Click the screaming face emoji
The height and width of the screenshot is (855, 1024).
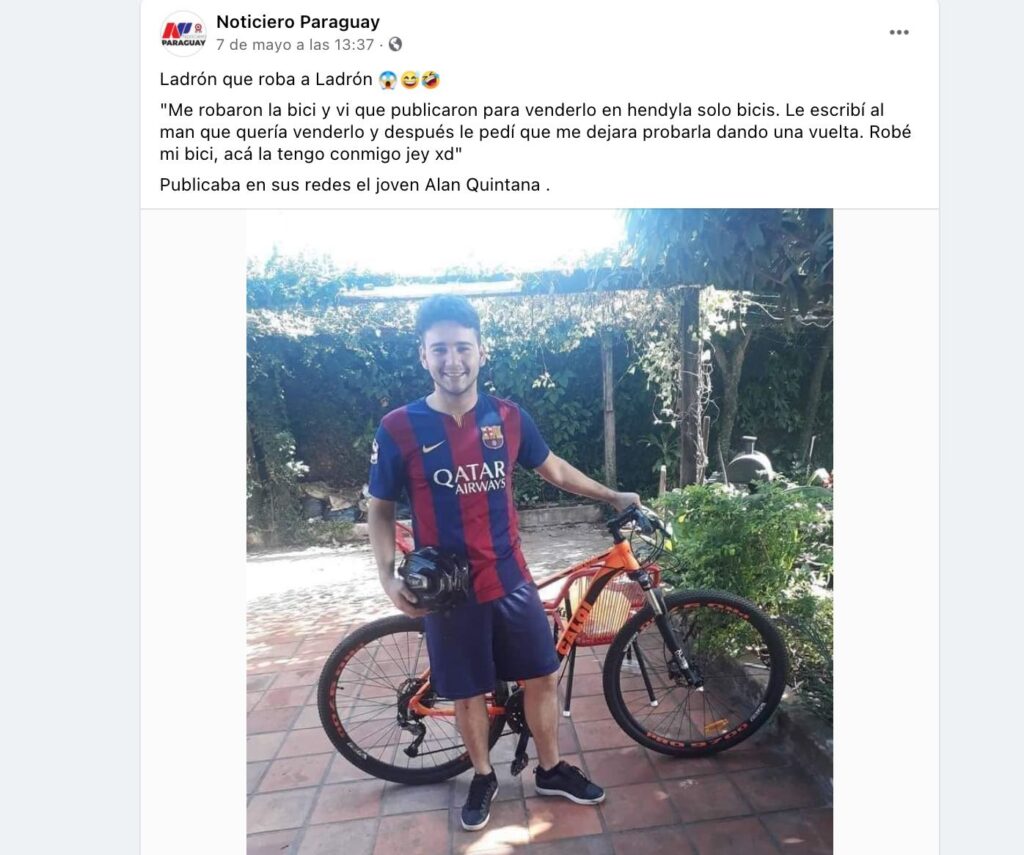tap(388, 80)
